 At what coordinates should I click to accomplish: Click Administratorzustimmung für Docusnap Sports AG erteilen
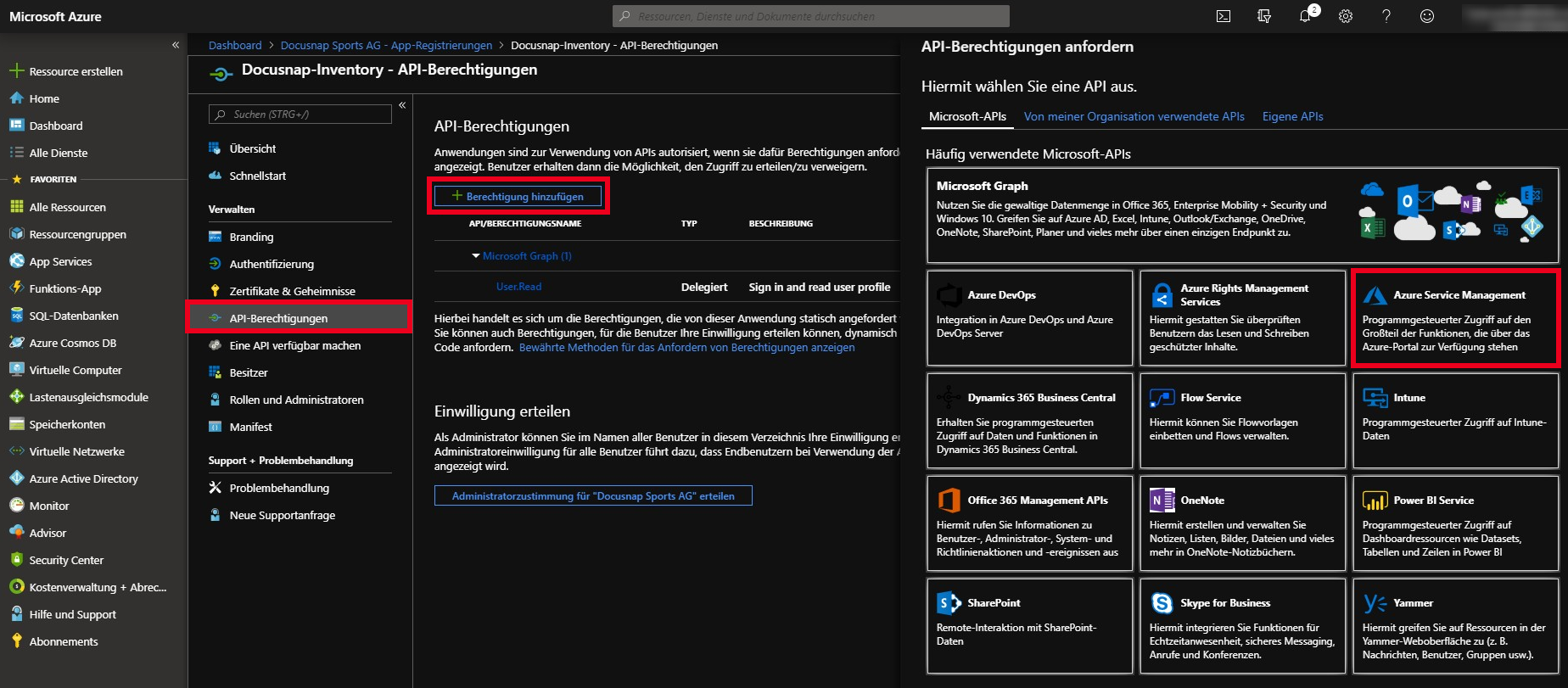[593, 495]
